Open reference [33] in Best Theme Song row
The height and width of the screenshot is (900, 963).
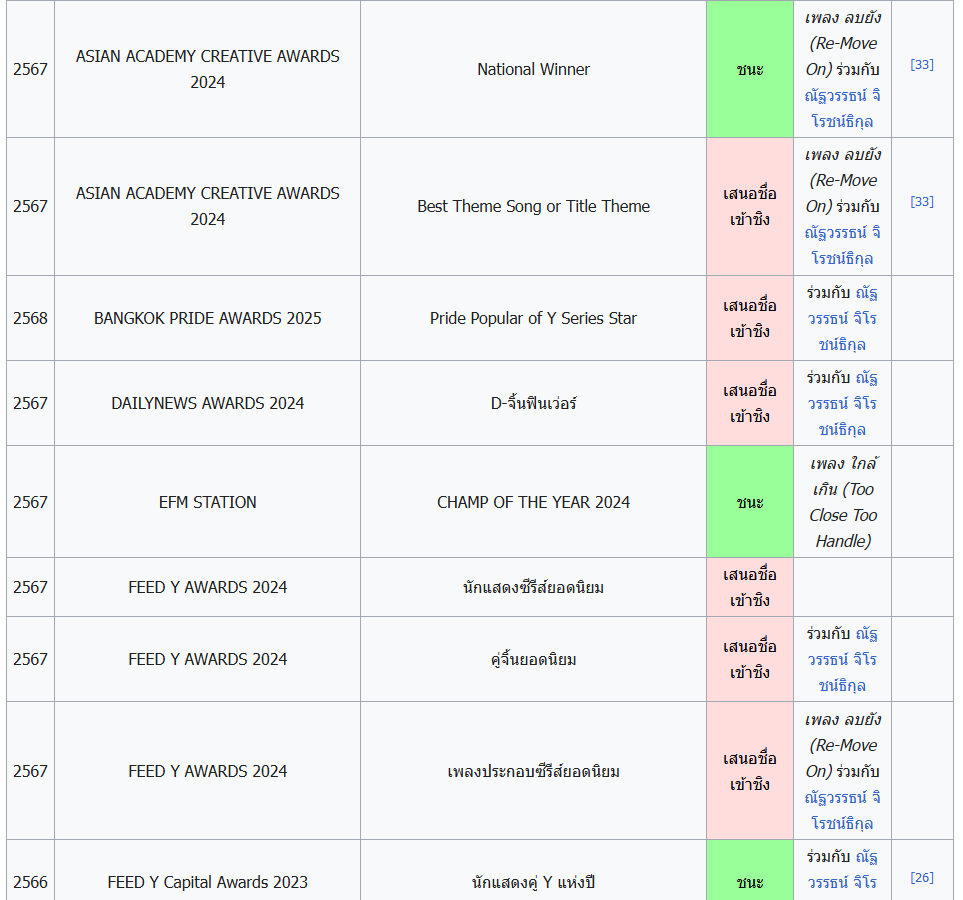point(922,202)
